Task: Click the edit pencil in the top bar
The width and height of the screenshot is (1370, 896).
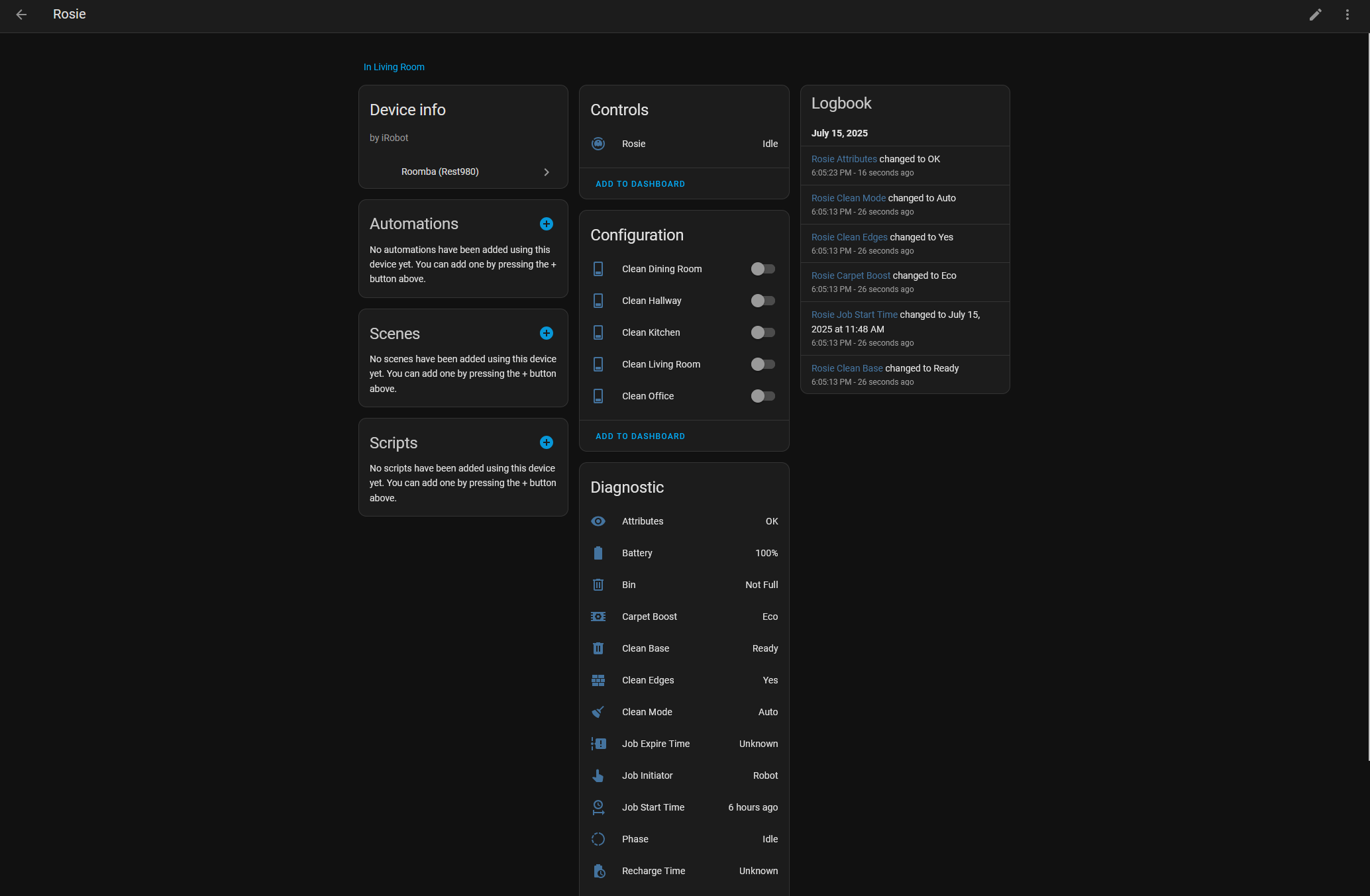Action: pos(1316,14)
